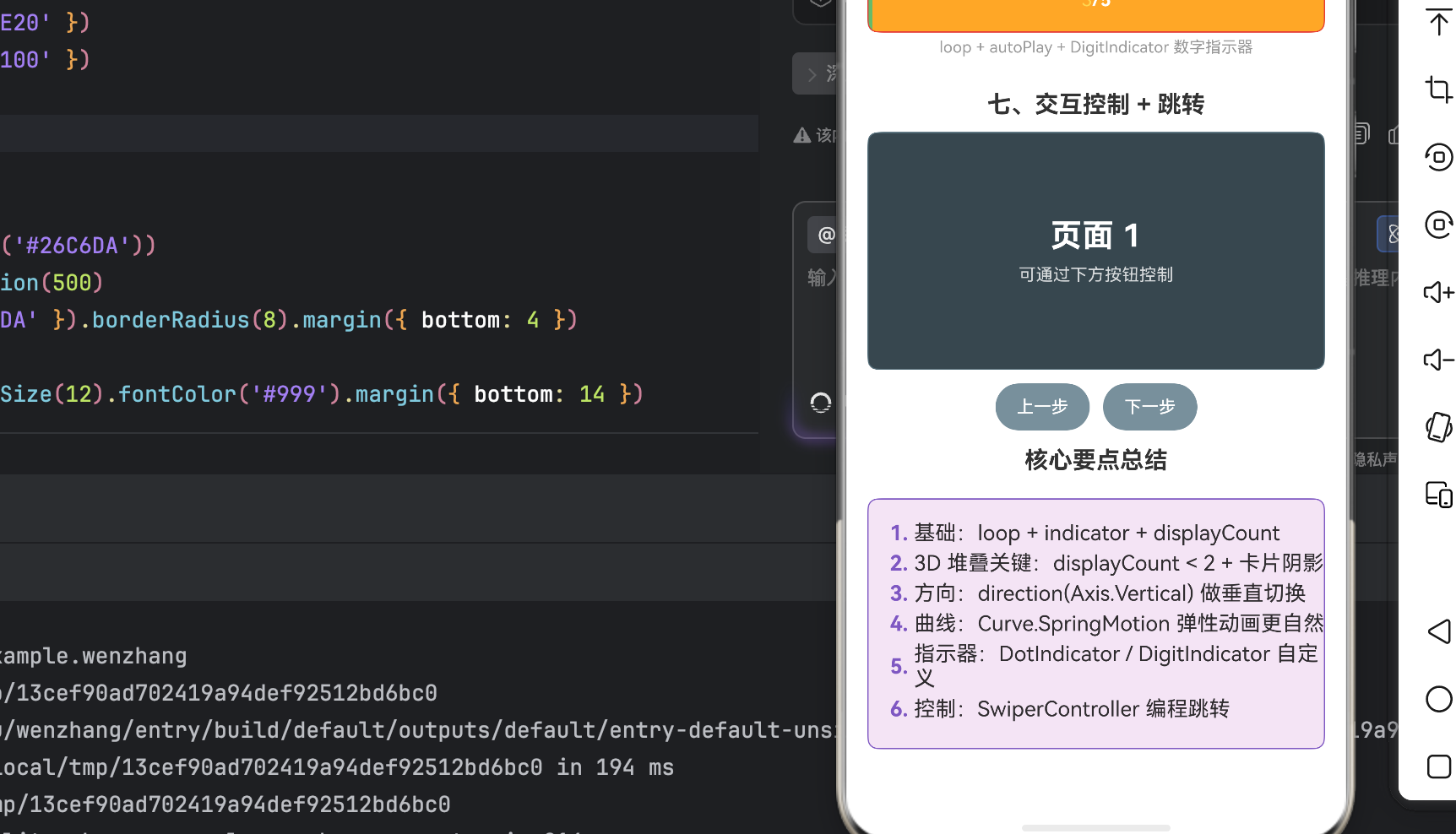Click the @ mention icon in chat panel
This screenshot has height=834, width=1456.
coord(825,235)
